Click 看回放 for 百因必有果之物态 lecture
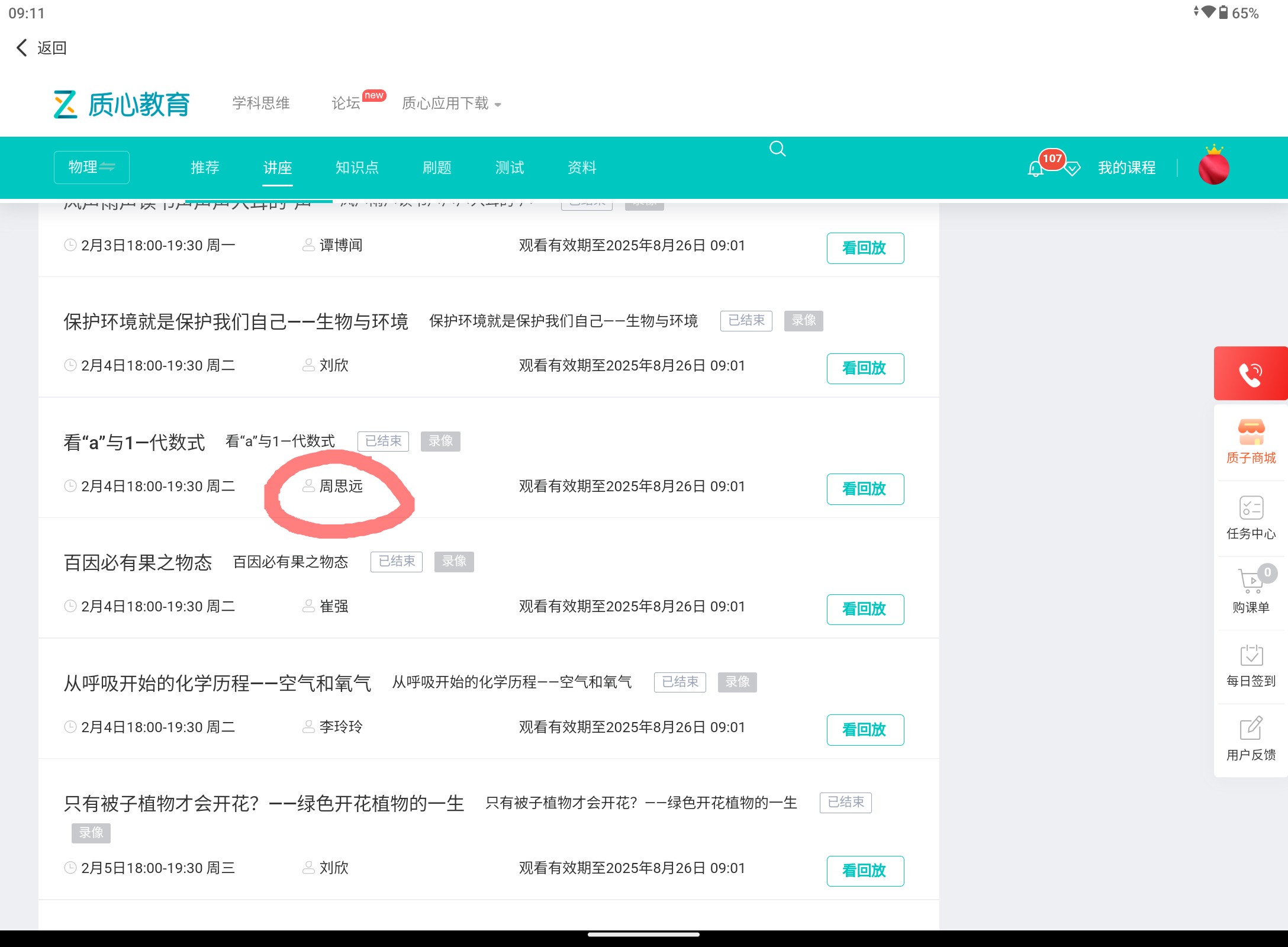Viewport: 1288px width, 947px height. click(x=865, y=609)
